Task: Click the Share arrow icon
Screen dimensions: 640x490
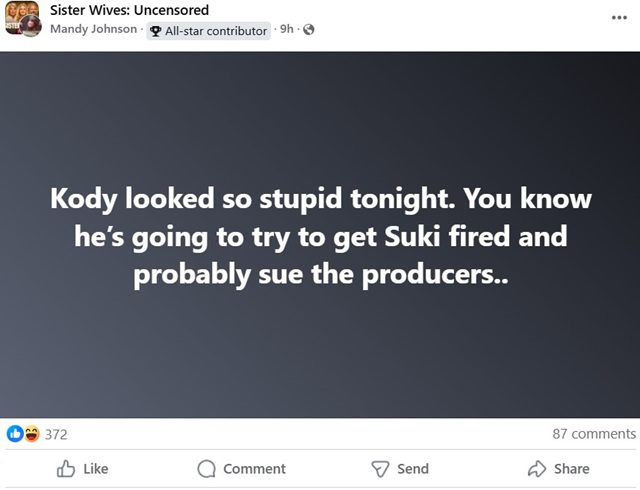Action: 536,468
